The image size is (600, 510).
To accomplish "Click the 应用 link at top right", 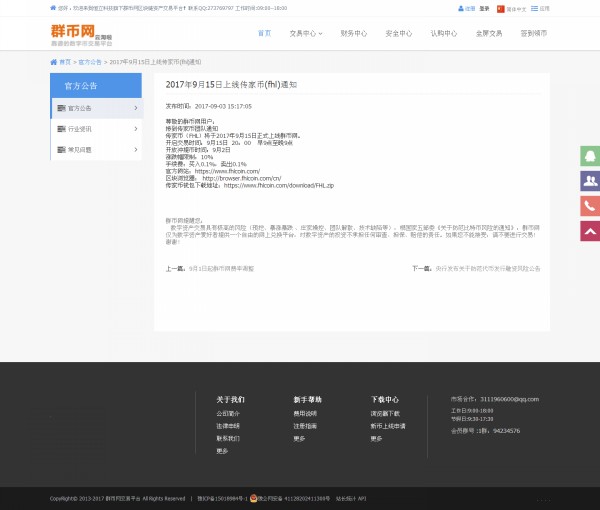I will click(x=545, y=8).
